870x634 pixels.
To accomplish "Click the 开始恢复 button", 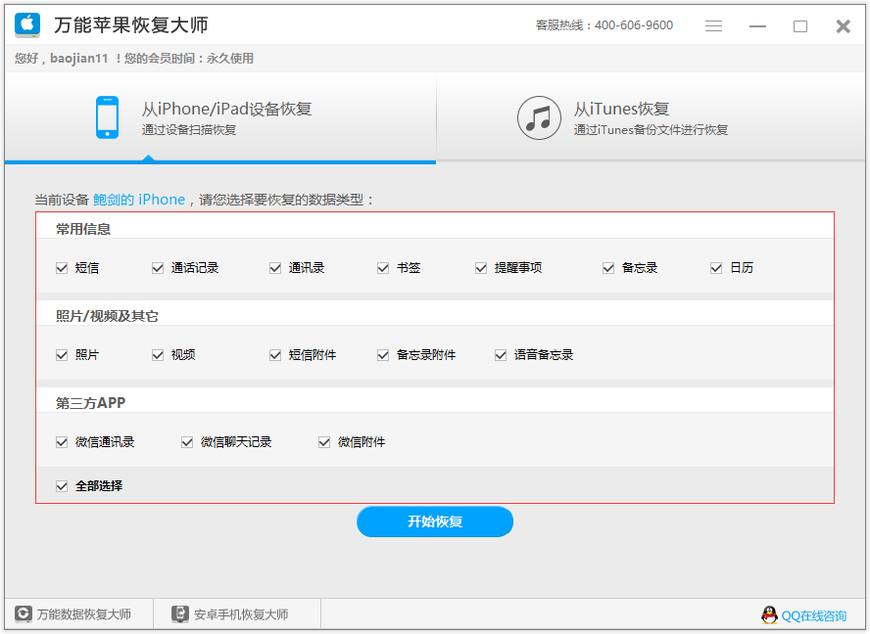I will coord(434,521).
